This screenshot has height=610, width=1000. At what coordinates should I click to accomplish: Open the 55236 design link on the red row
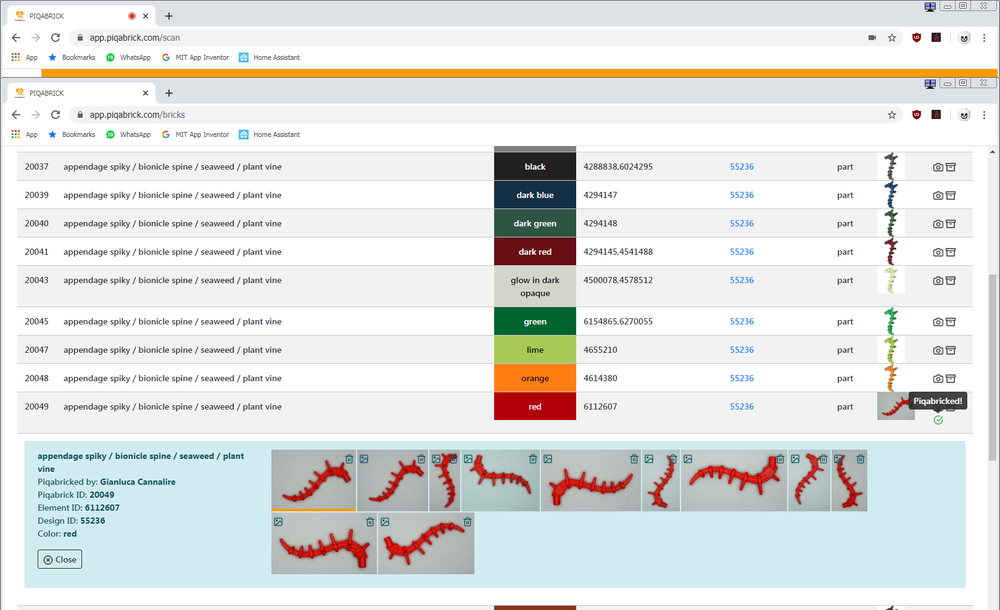742,406
